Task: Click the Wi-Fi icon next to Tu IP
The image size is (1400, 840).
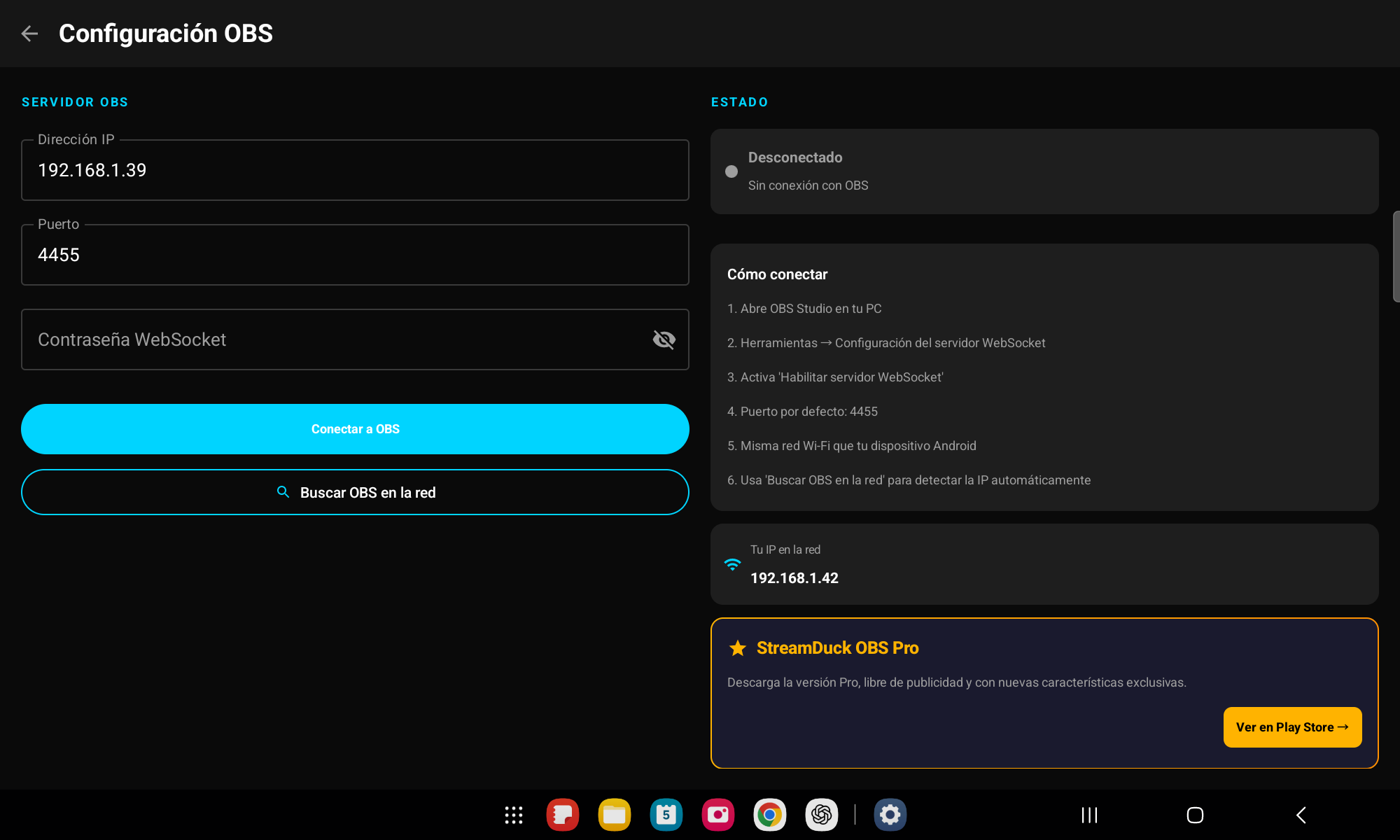Action: pyautogui.click(x=732, y=564)
